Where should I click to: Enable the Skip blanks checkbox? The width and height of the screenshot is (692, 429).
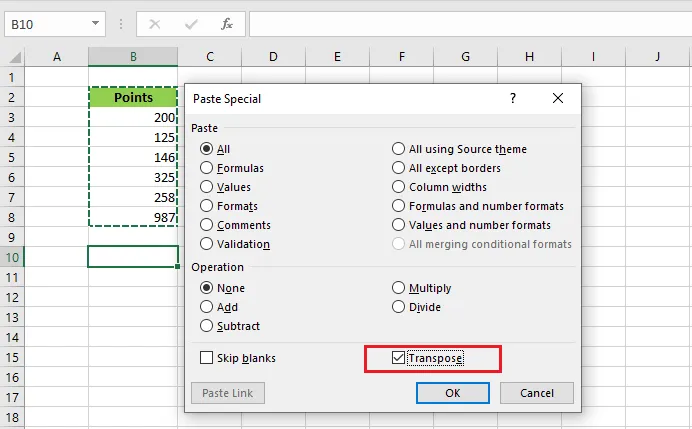(x=206, y=358)
